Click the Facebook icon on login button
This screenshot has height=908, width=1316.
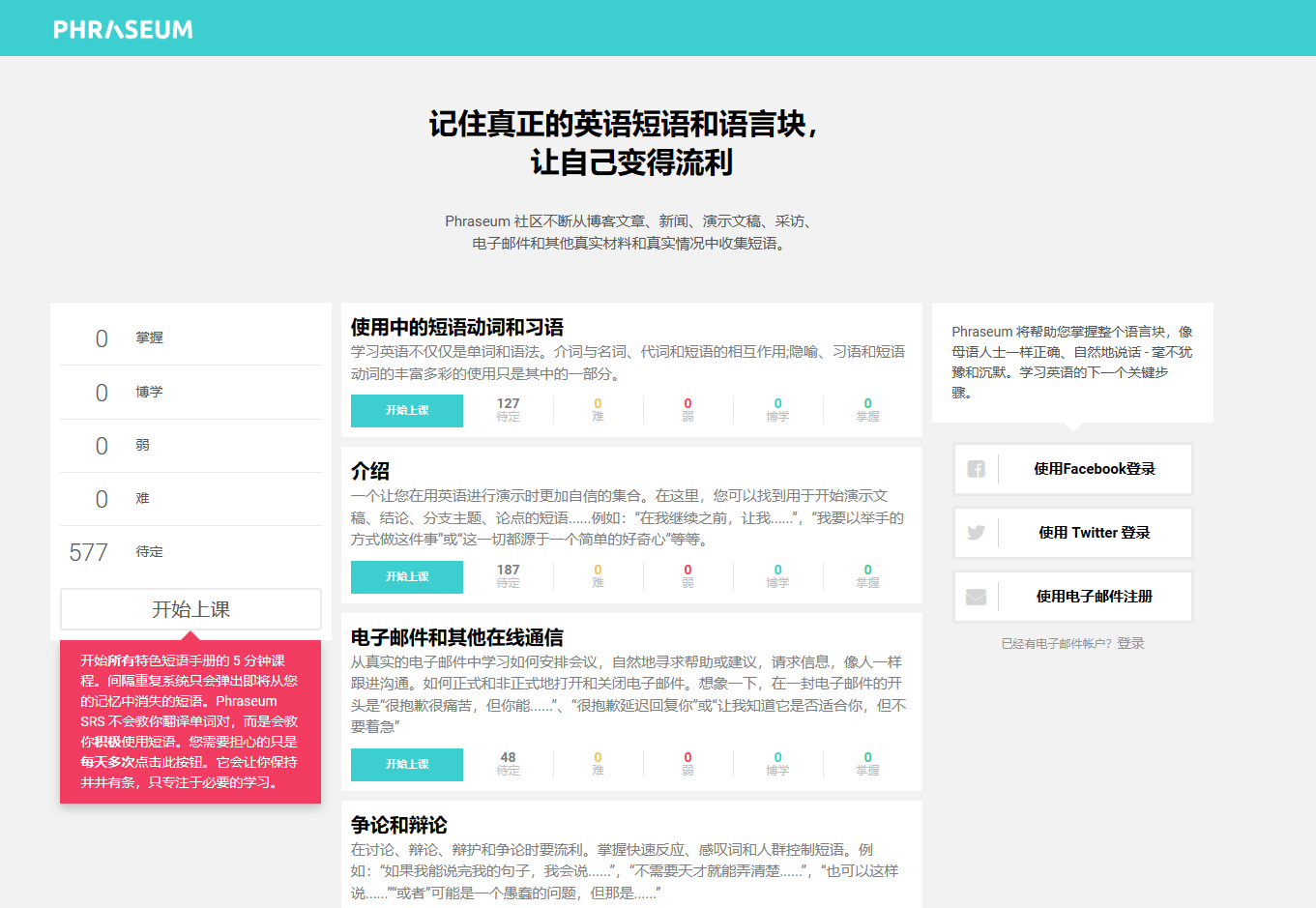tap(976, 469)
